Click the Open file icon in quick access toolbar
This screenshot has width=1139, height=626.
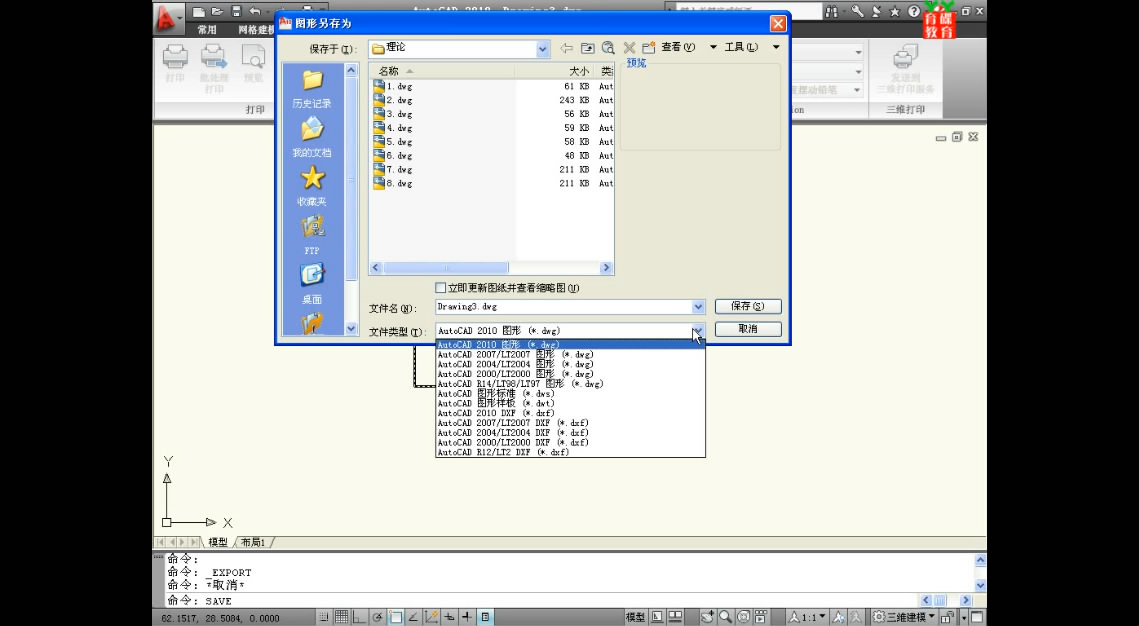[216, 12]
